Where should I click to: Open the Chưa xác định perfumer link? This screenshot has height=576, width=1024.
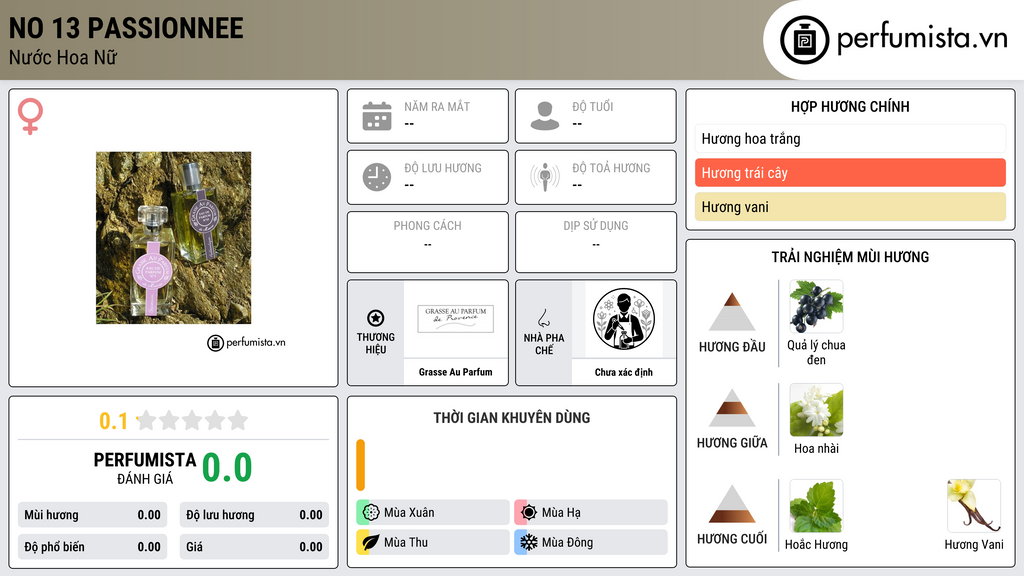click(624, 372)
